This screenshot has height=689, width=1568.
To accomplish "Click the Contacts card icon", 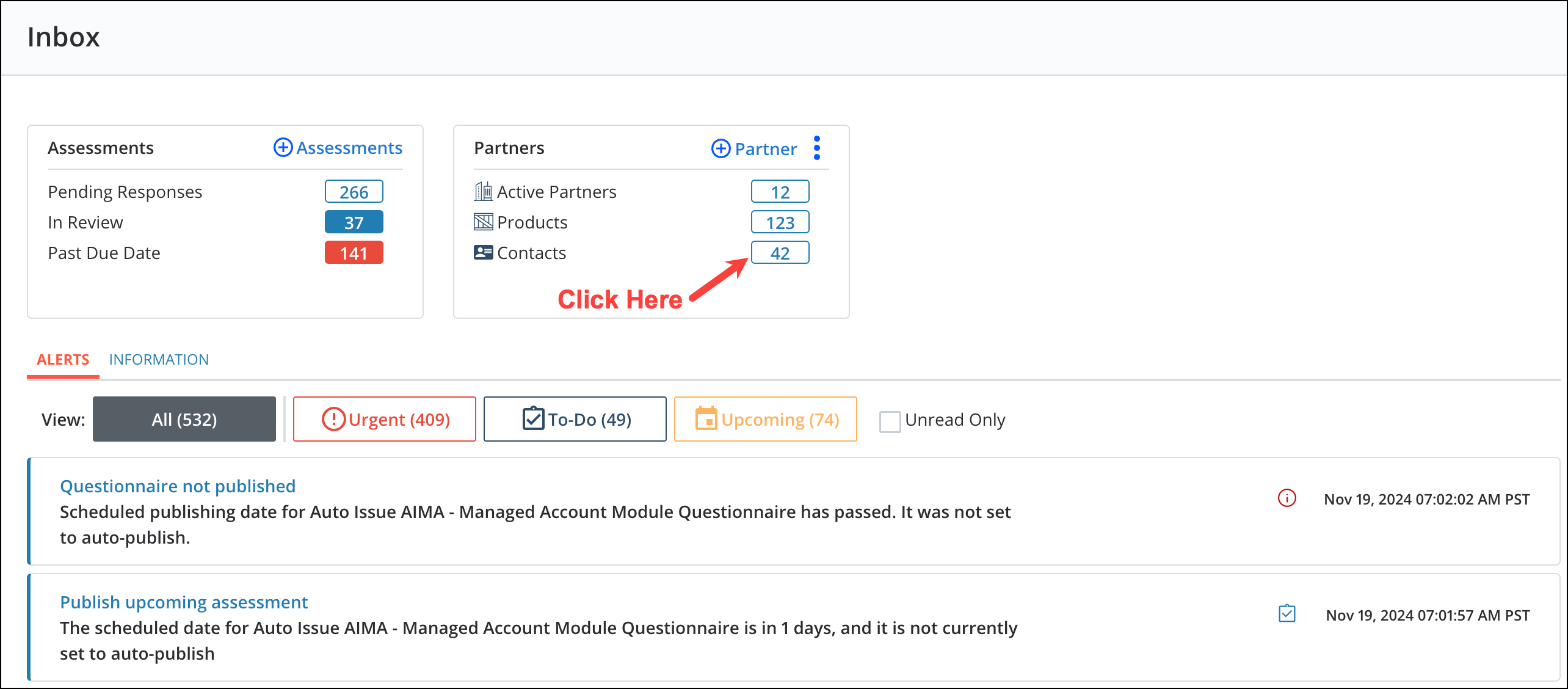I will click(483, 252).
